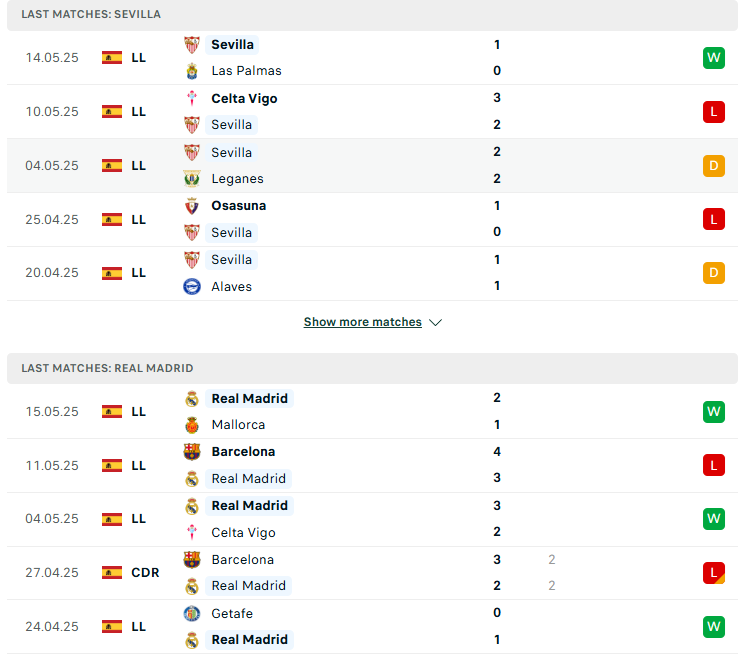Click the Alaves team crest
This screenshot has height=669, width=746.
coord(192,286)
